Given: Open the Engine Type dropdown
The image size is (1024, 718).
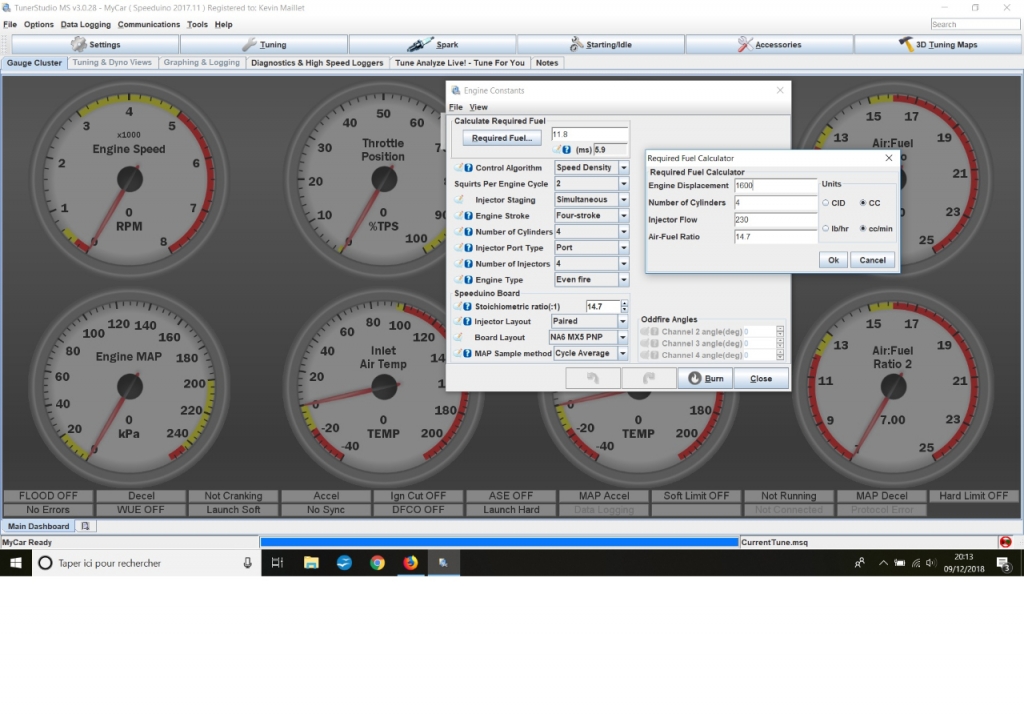Looking at the screenshot, I should pyautogui.click(x=624, y=280).
